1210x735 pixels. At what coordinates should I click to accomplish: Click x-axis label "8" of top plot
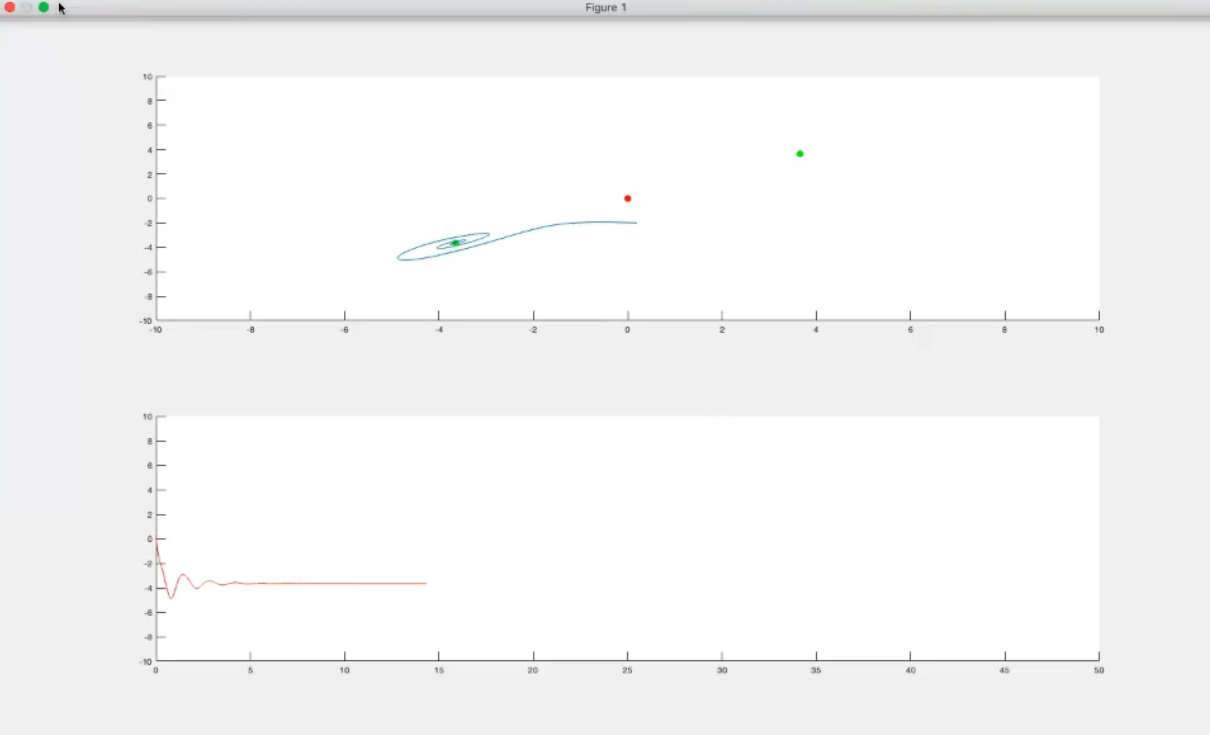click(1004, 330)
